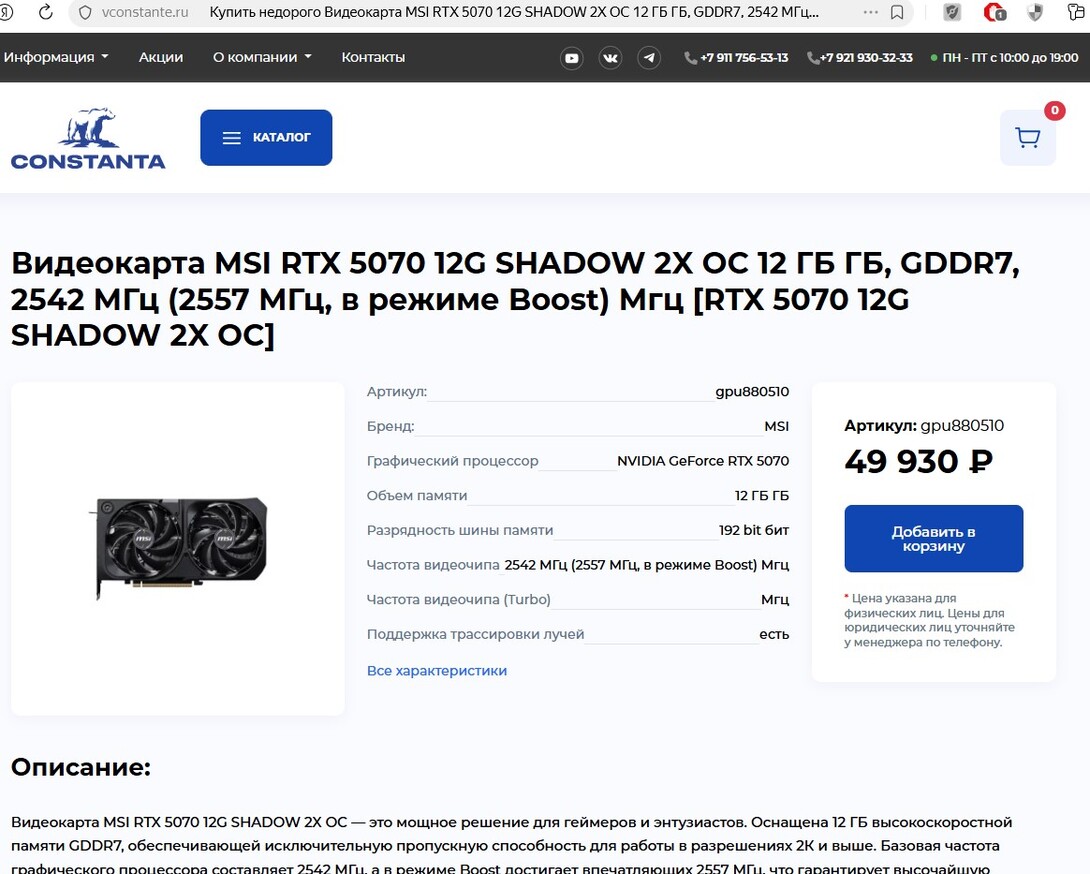The image size is (1090, 874).
Task: Select the 12 ГБ ГБ memory value
Action: point(762,496)
